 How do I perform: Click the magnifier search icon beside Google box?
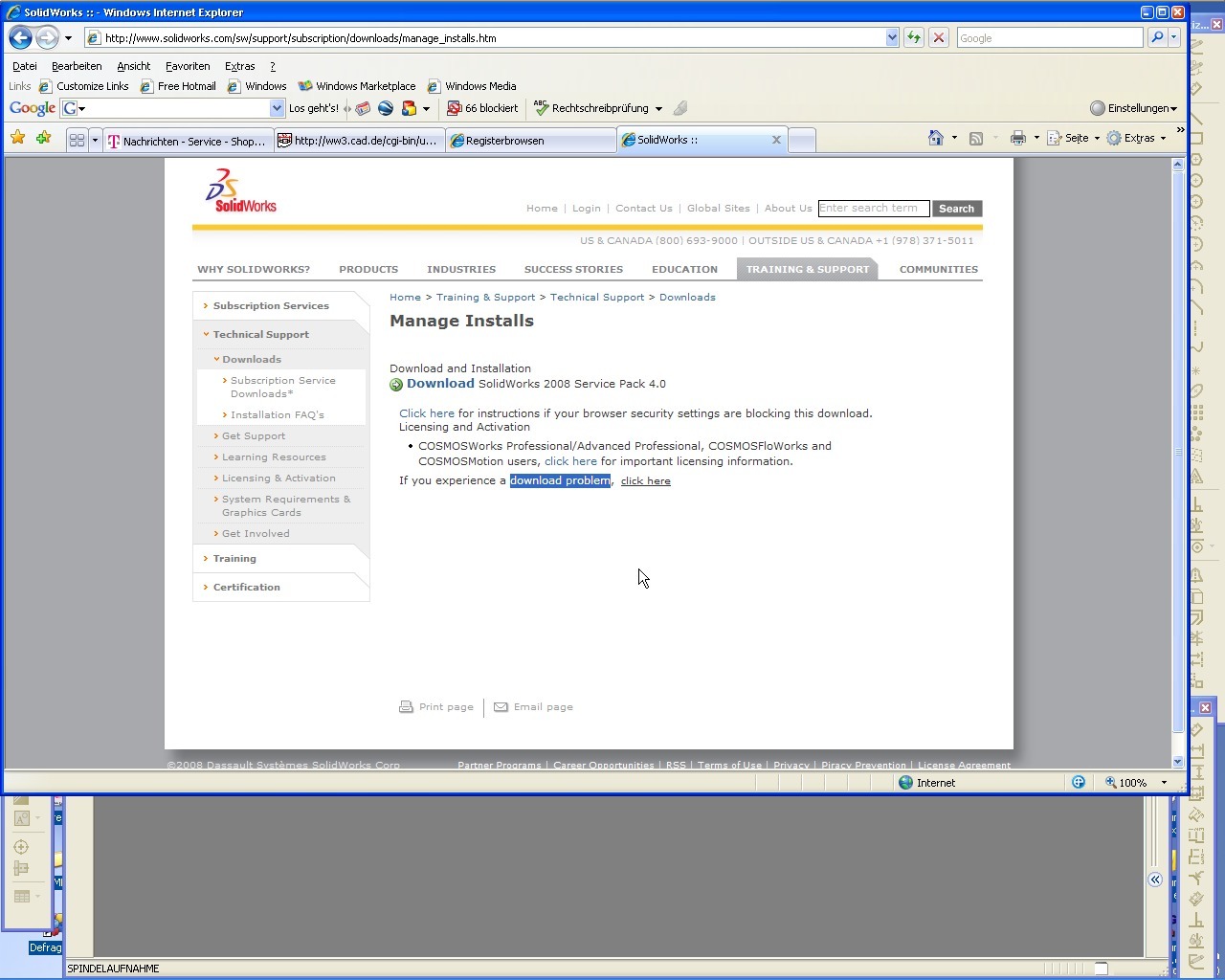pos(1156,38)
